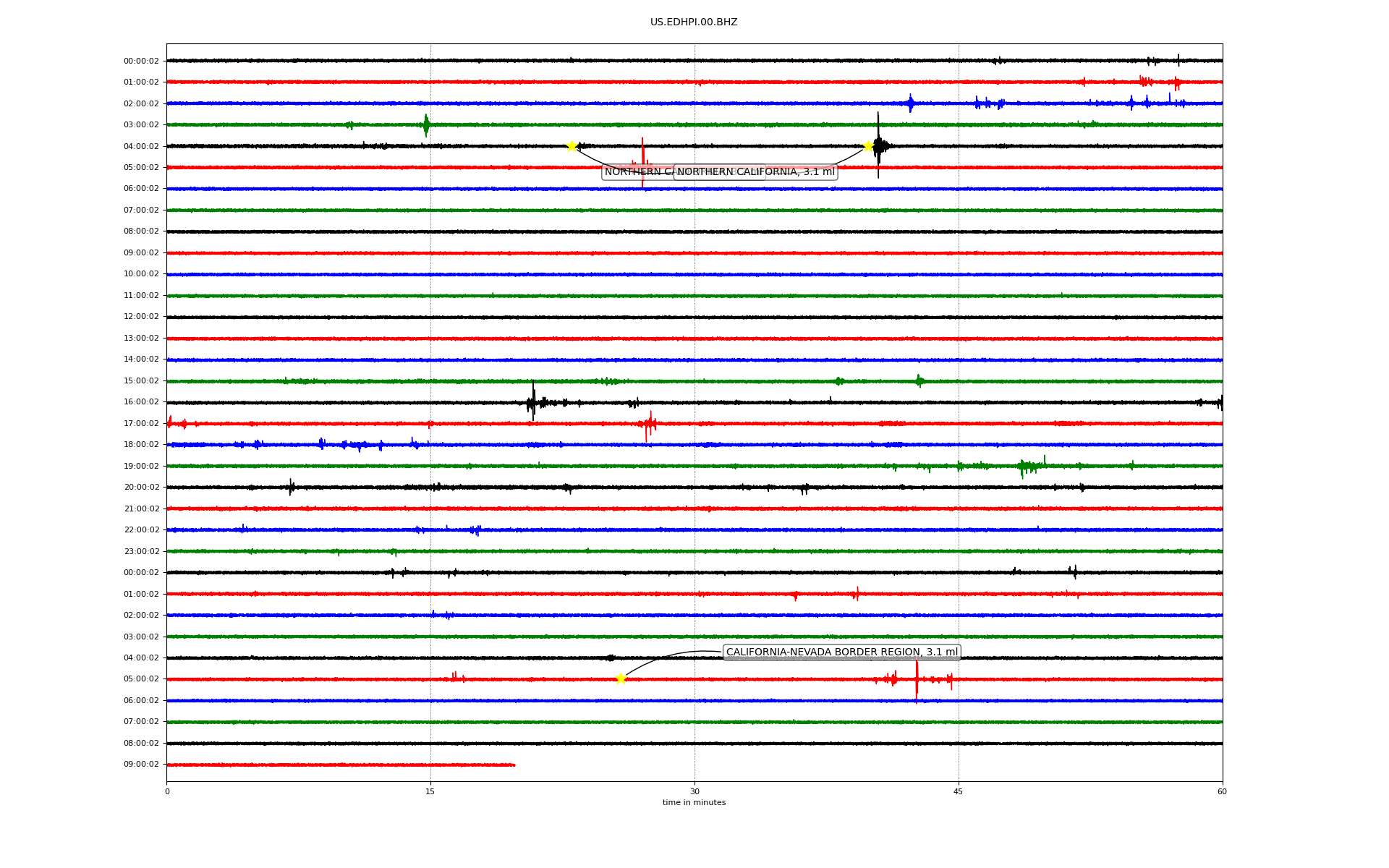Image resolution: width=1389 pixels, height=868 pixels.
Task: Click the tall black spike on the 16:00:02 trace
Action: [533, 400]
